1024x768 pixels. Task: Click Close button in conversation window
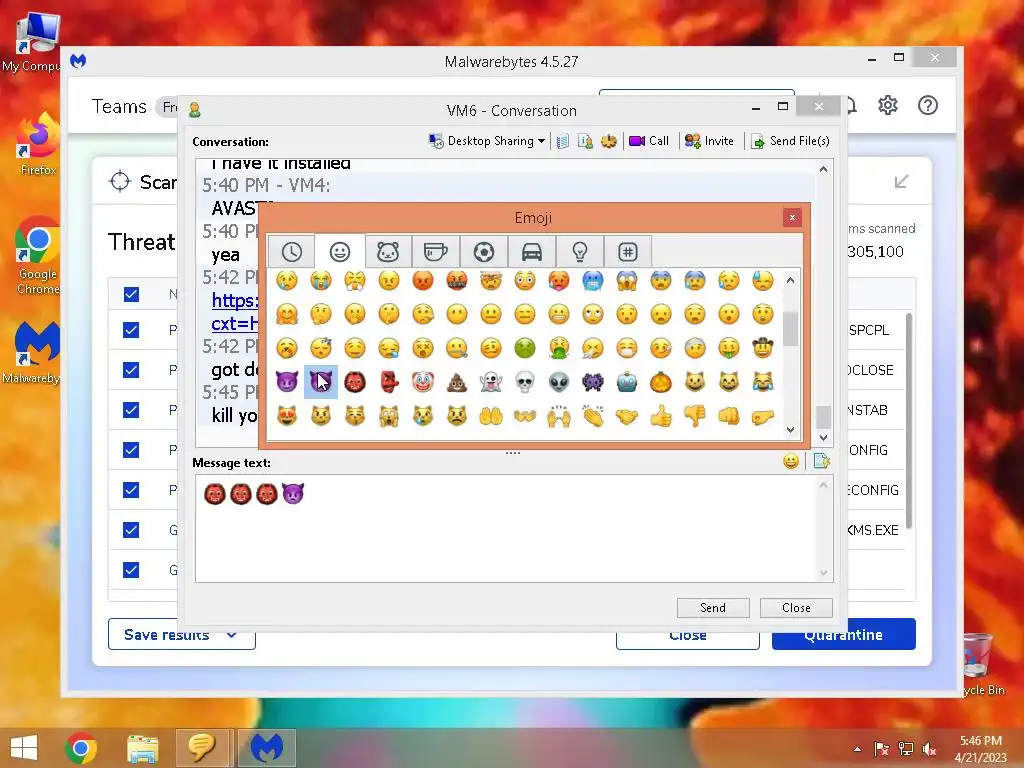[796, 608]
